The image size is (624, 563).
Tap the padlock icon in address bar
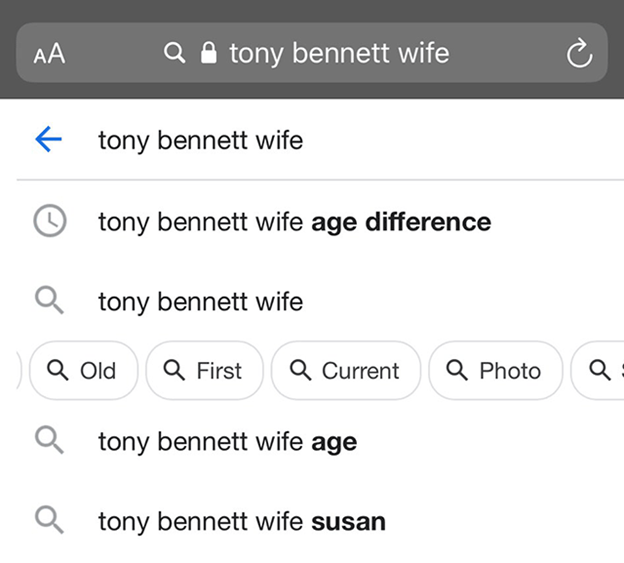[209, 53]
